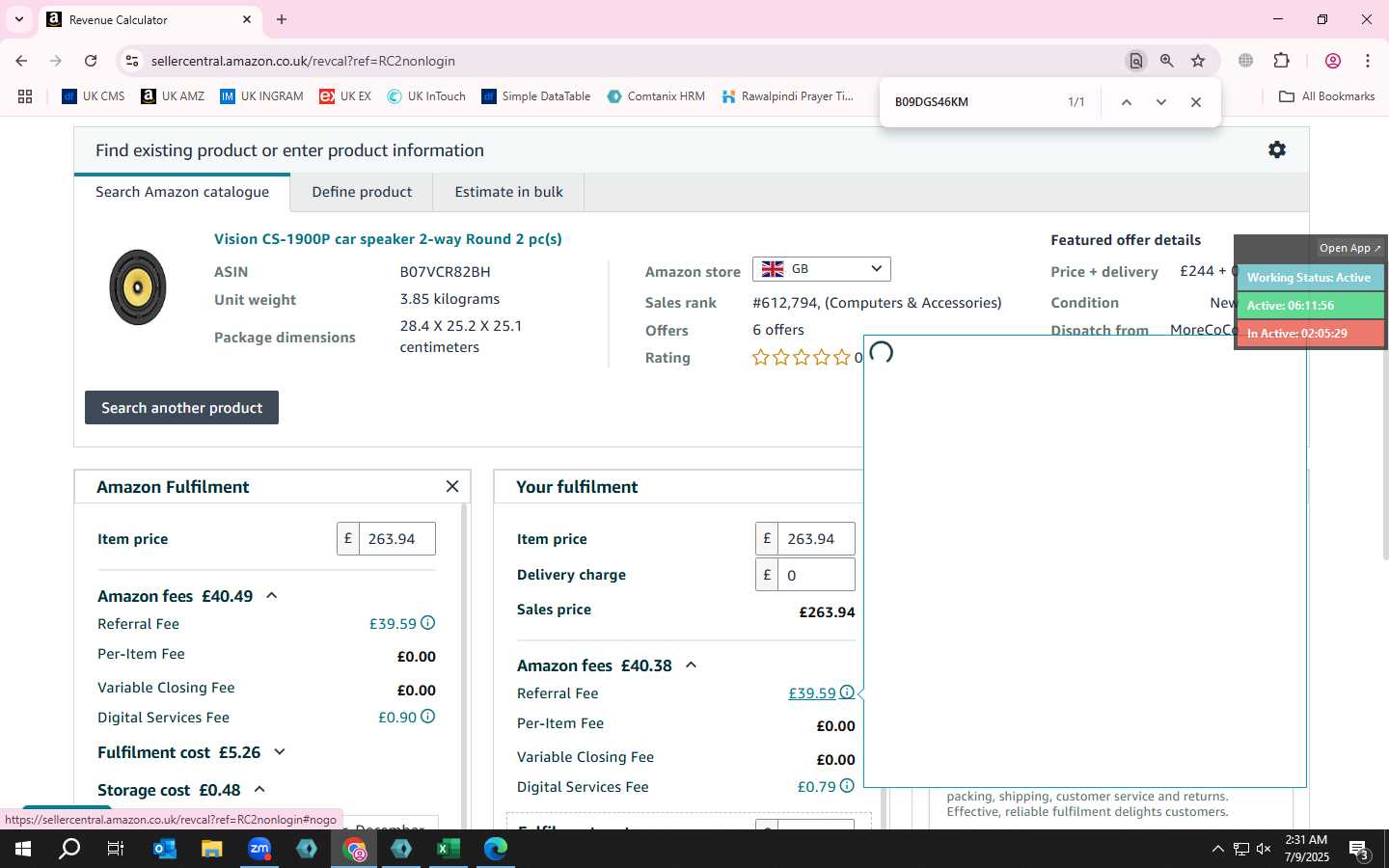Image resolution: width=1389 pixels, height=868 pixels.
Task: View site information icon in address bar
Action: [132, 61]
